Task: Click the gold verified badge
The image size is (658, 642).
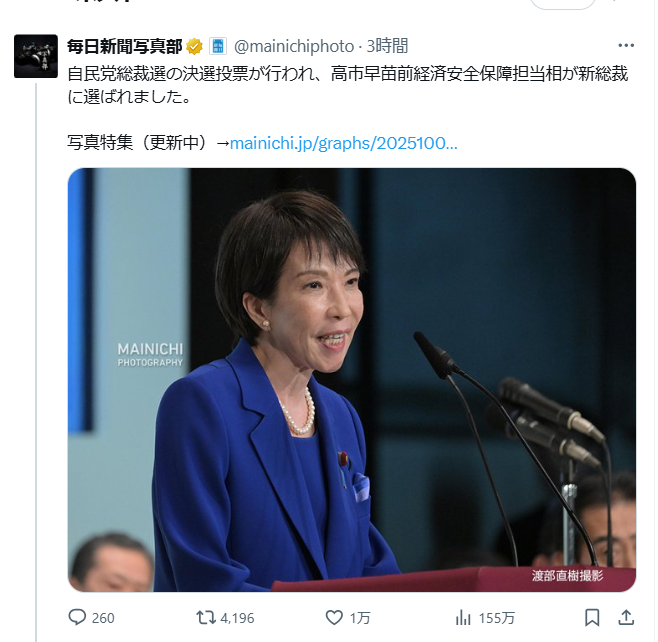Action: tap(194, 46)
